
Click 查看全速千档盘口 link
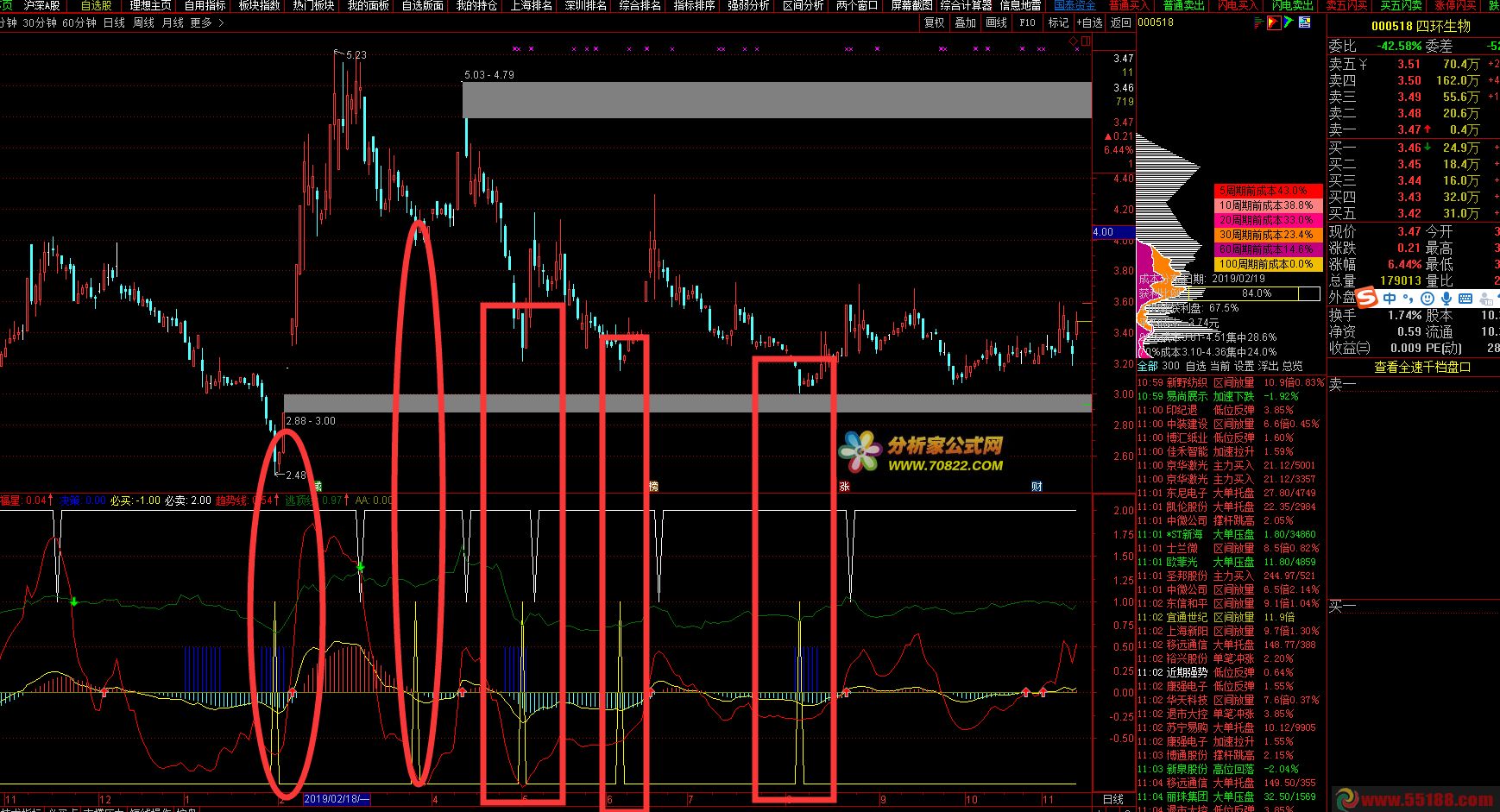[1422, 367]
